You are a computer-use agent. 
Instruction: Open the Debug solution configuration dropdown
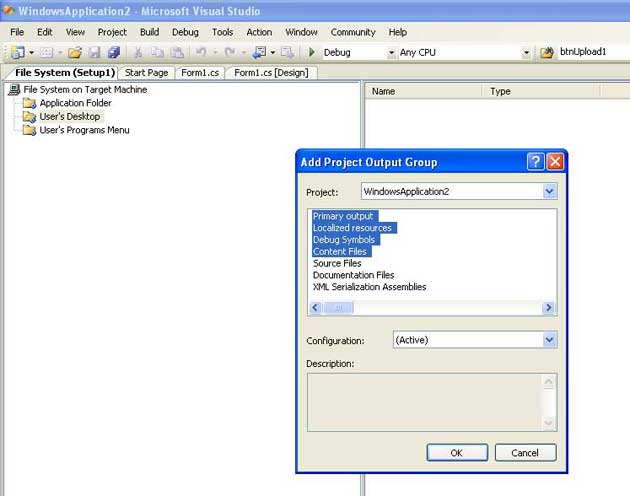391,53
